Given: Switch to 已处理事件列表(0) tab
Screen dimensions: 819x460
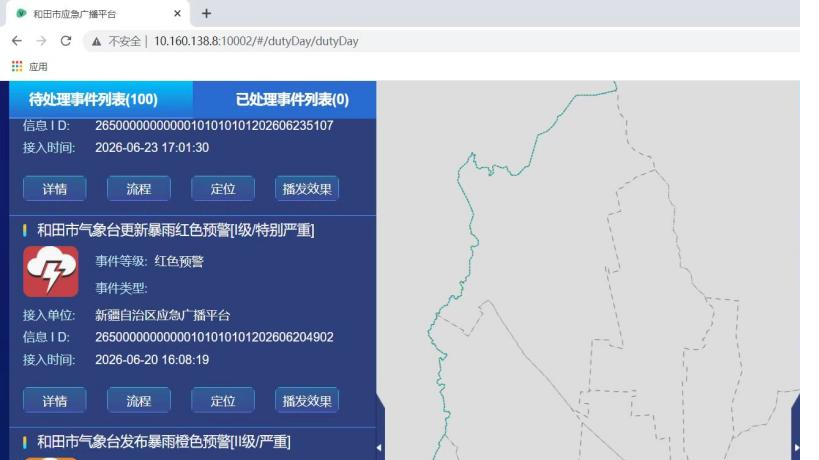Looking at the screenshot, I should tap(285, 99).
